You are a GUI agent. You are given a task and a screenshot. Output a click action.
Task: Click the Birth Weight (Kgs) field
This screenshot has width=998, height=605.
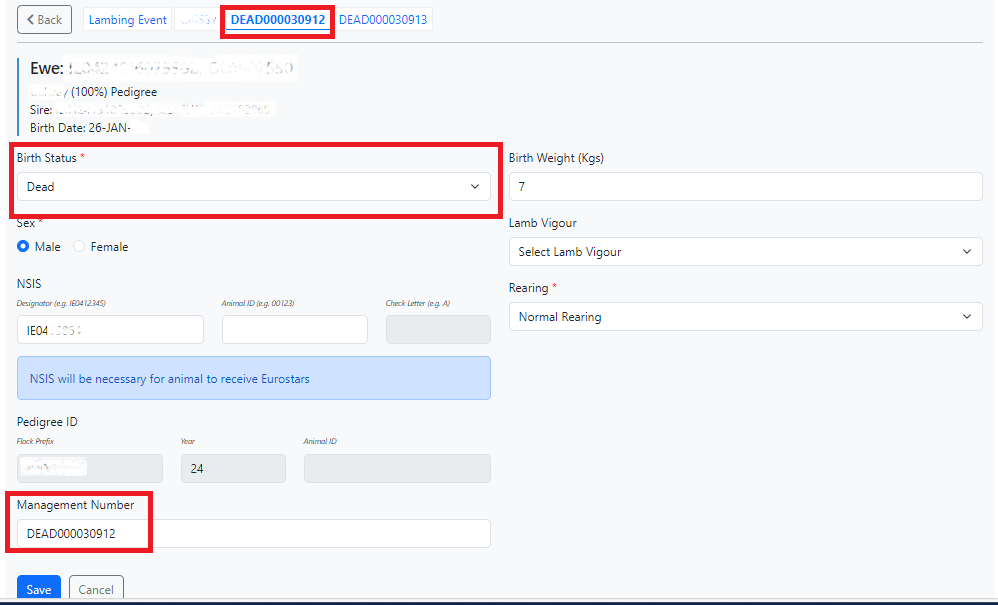(745, 187)
